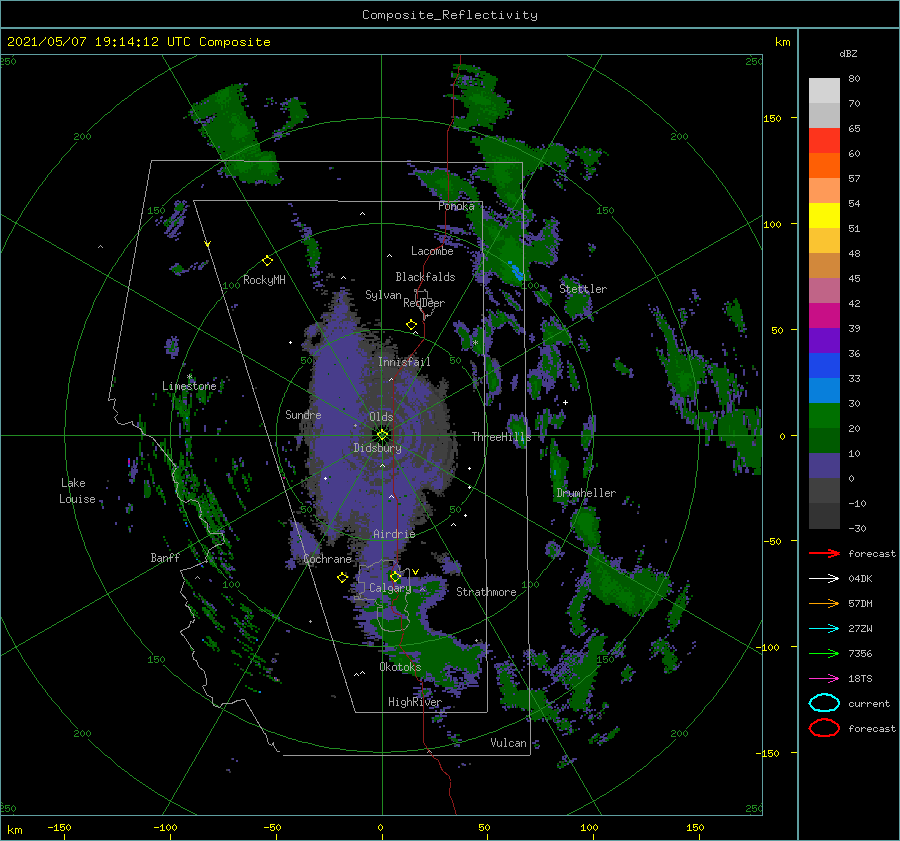Pick the slate purple 0-10 dBZ swatch
The height and width of the screenshot is (841, 900).
tap(824, 466)
